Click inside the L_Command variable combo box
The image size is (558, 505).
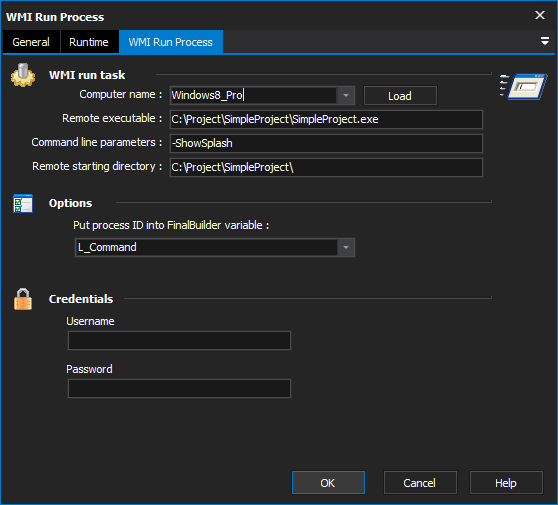(206, 247)
